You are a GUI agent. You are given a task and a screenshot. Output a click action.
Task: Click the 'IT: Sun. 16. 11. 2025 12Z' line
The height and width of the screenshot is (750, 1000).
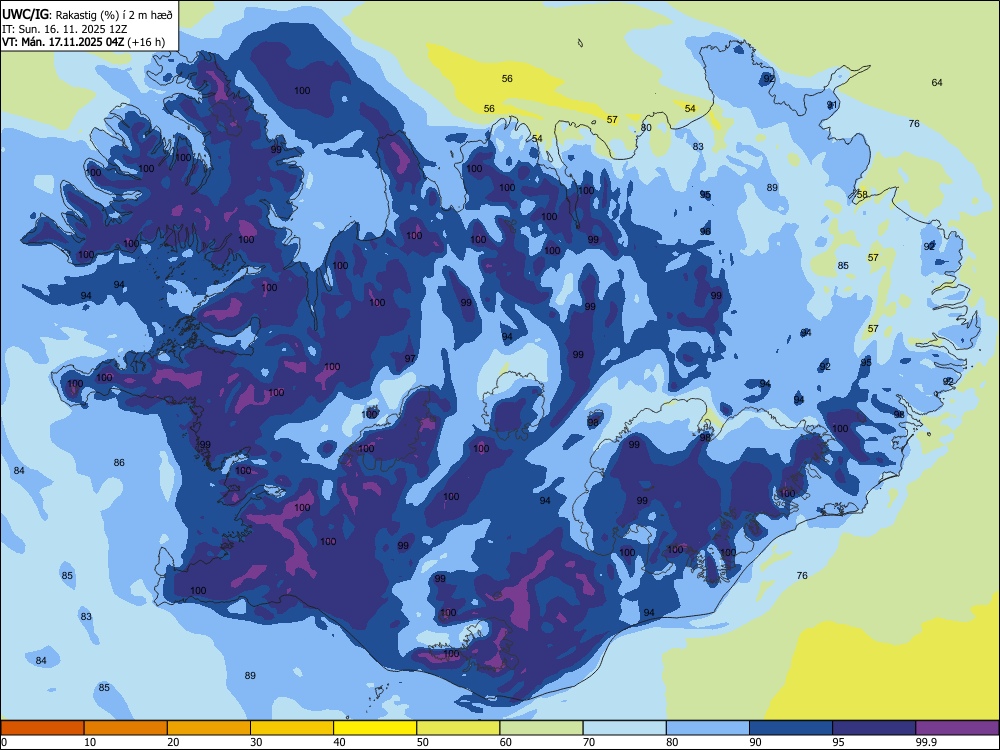point(66,29)
